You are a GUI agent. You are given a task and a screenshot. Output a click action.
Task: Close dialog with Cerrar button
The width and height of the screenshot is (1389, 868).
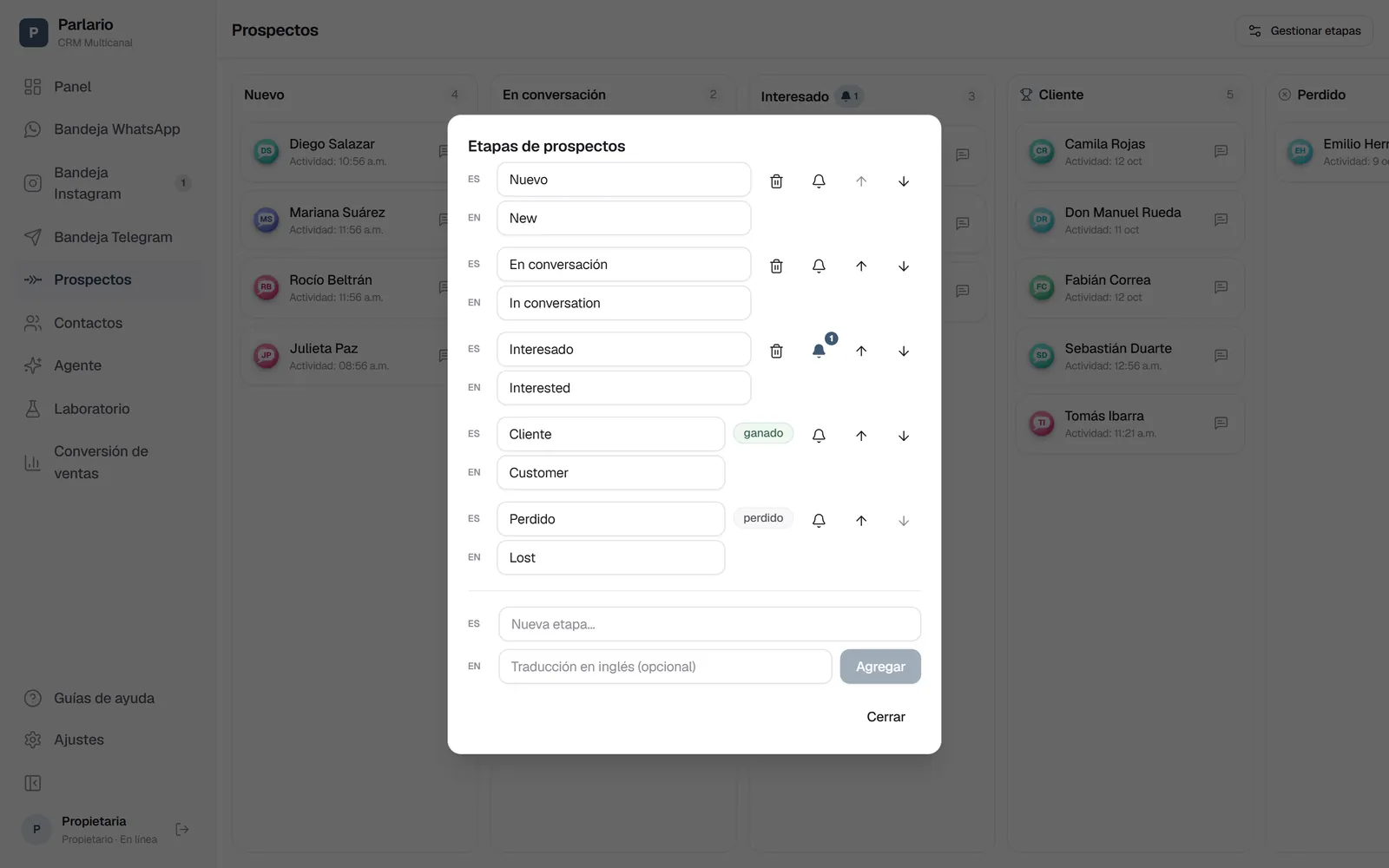click(x=885, y=717)
